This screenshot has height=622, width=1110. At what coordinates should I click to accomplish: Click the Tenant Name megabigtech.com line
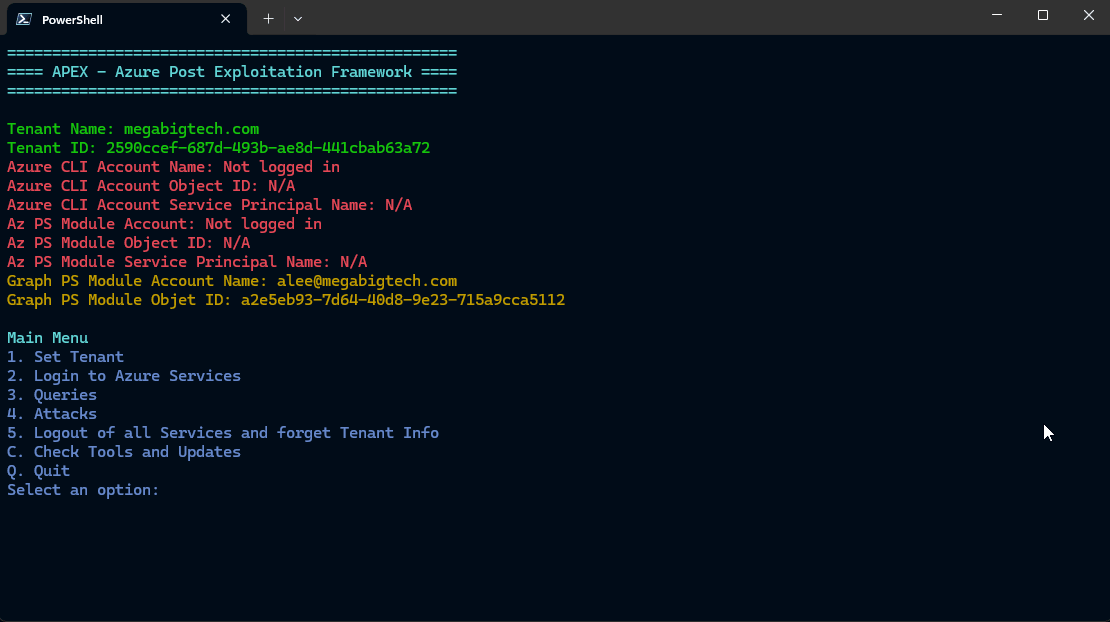coord(133,129)
